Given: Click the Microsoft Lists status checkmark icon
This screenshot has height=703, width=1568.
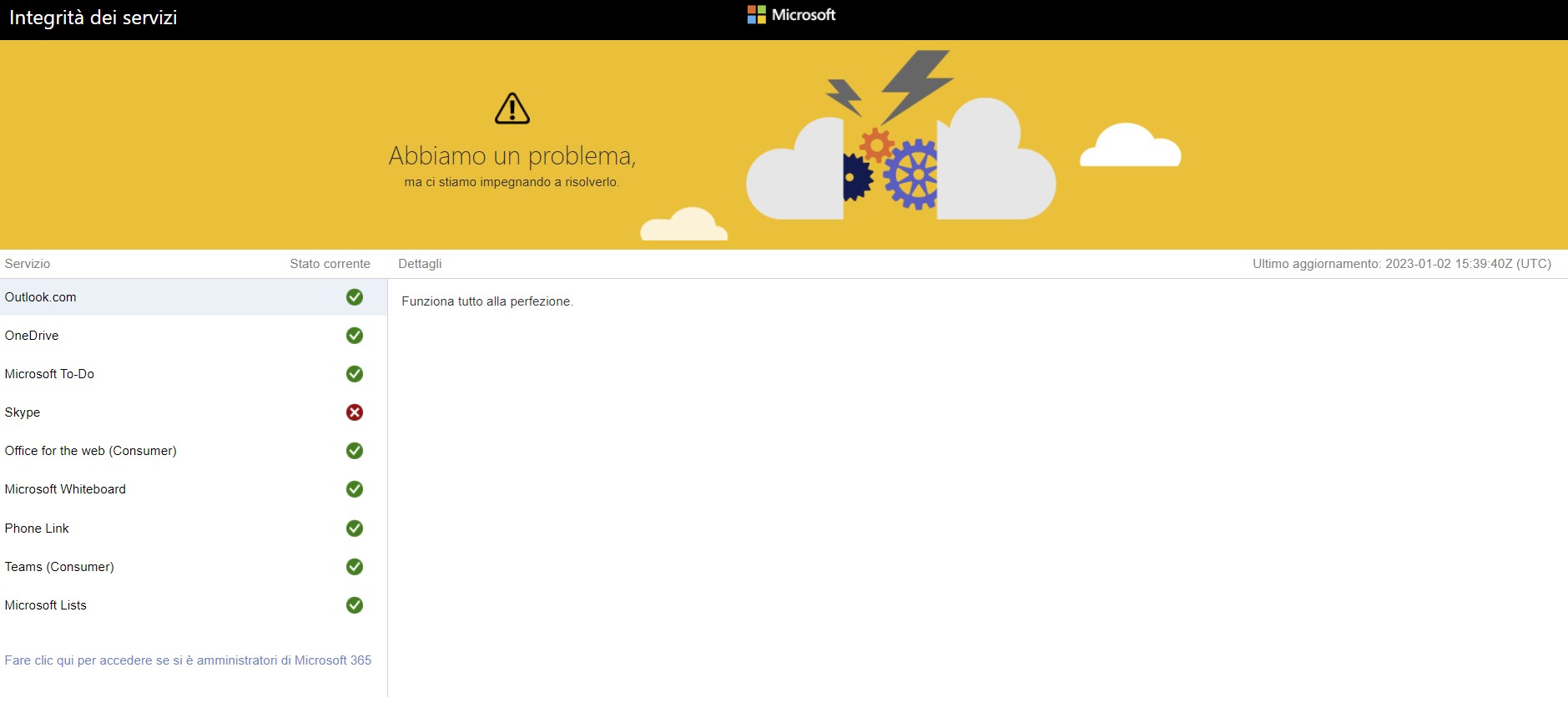Looking at the screenshot, I should (355, 605).
